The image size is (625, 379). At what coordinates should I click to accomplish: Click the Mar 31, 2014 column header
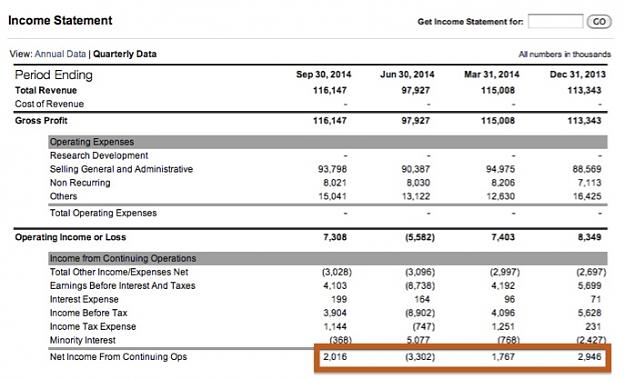(x=491, y=75)
